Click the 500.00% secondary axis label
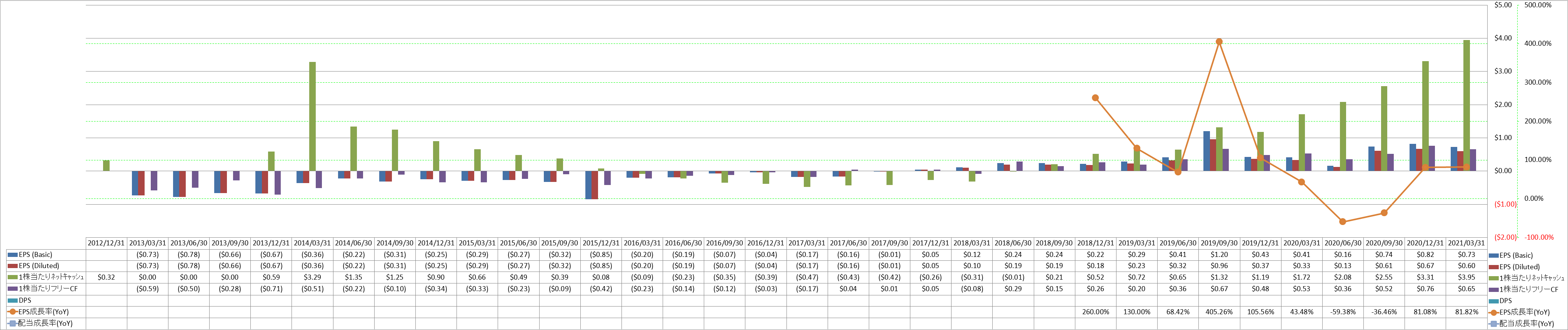 (x=1538, y=5)
